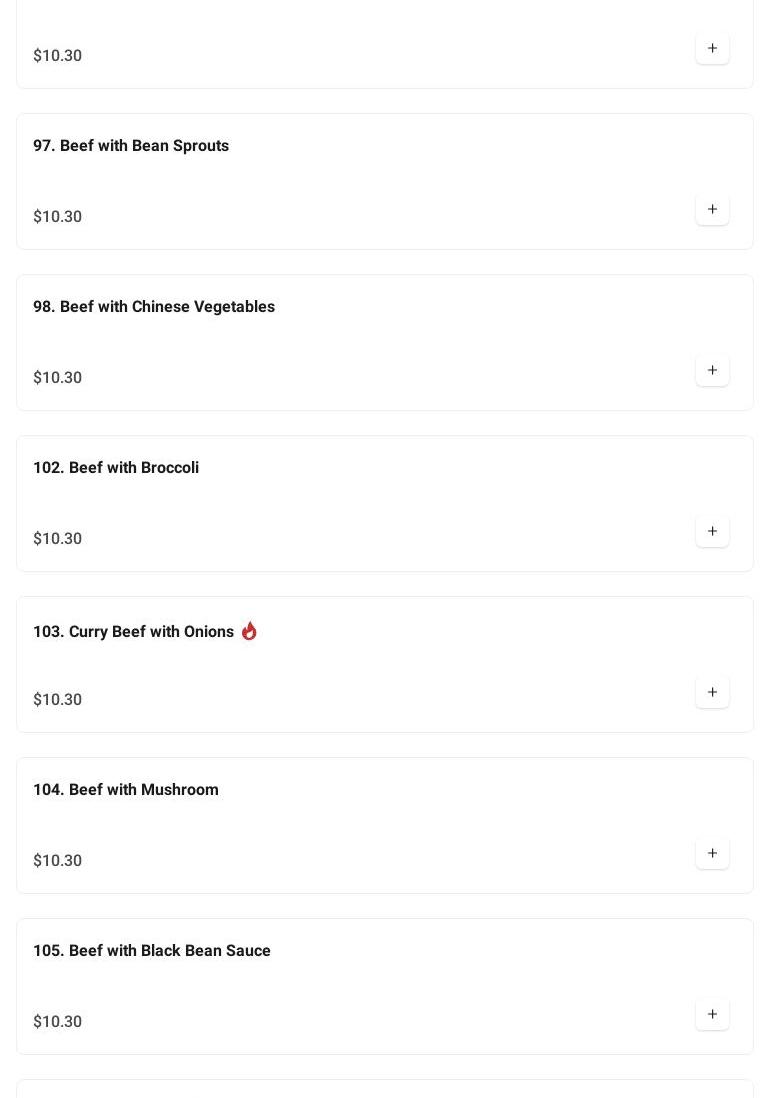Click plus button above Beef with Bean Sprouts card

(712, 49)
